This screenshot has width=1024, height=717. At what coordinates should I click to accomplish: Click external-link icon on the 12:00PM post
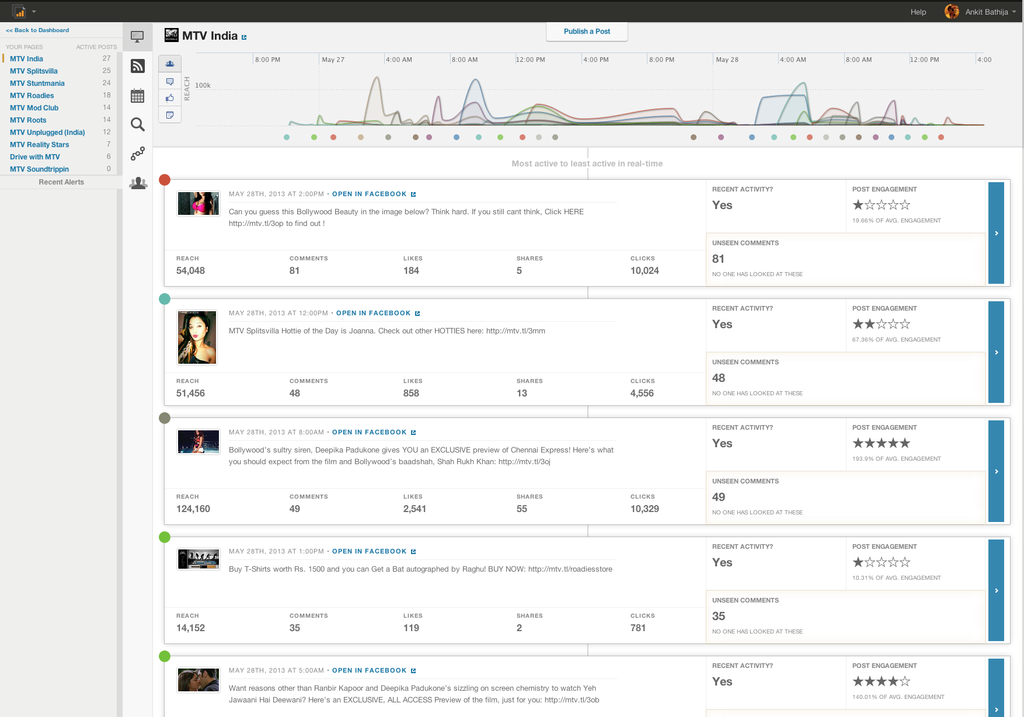click(x=417, y=313)
